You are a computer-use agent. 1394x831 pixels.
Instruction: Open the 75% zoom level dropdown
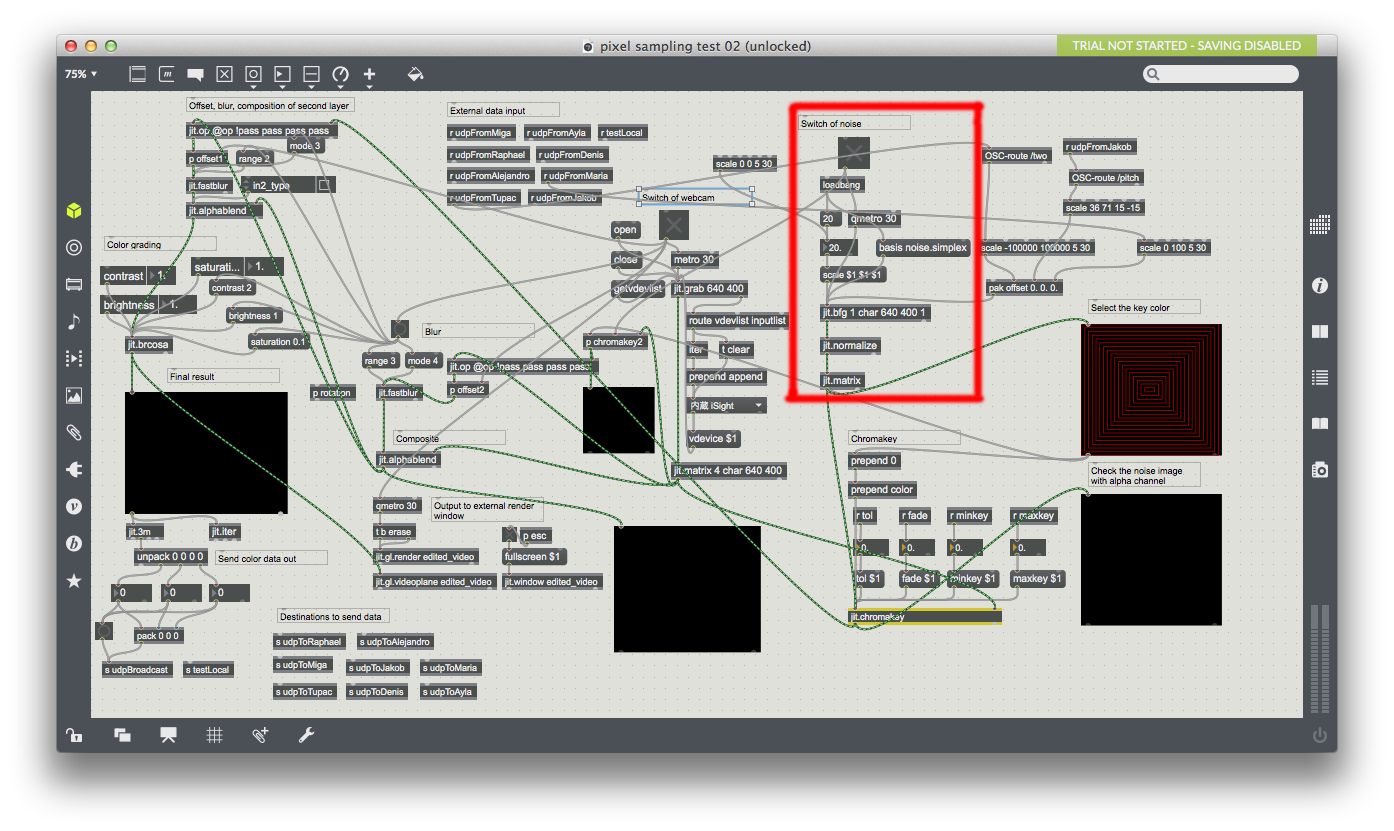click(81, 74)
